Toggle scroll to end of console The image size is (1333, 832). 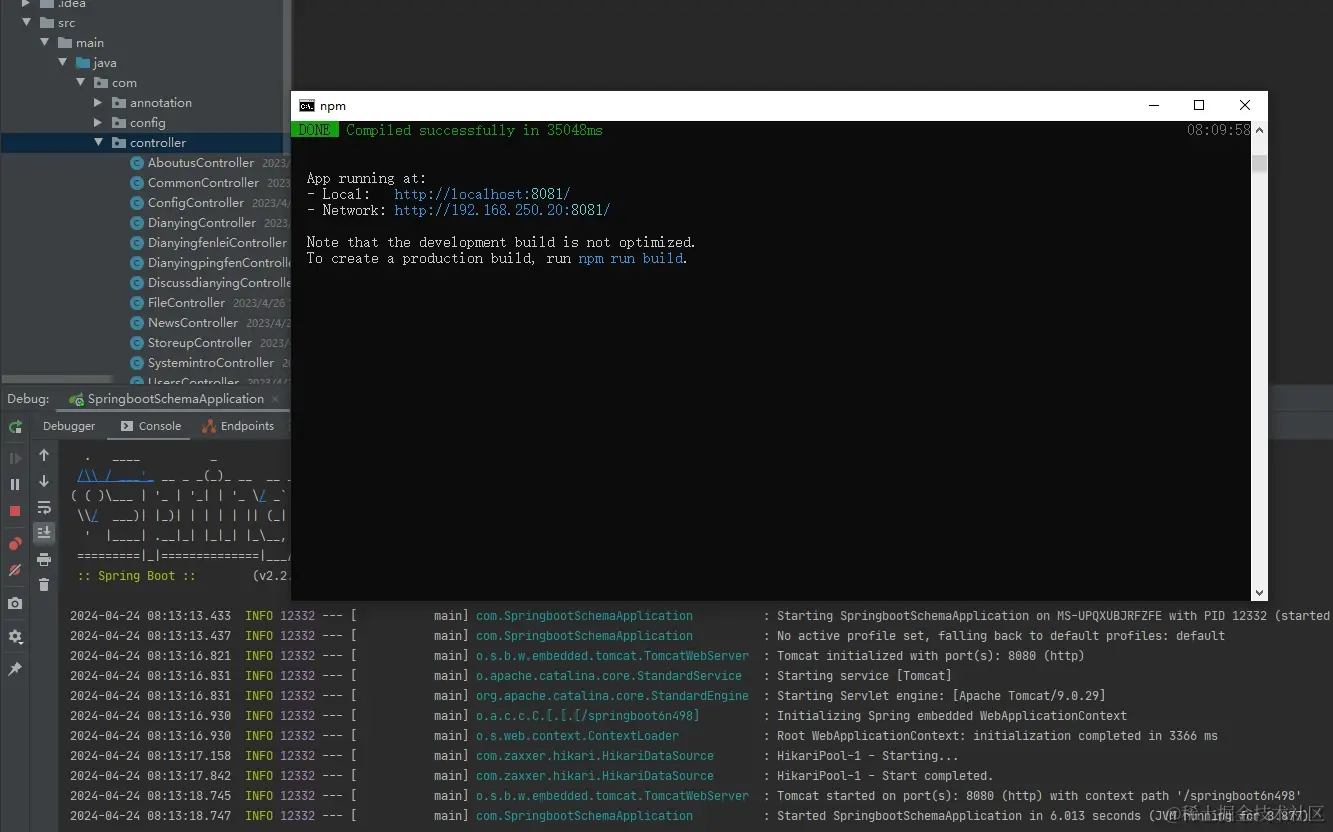(x=44, y=533)
